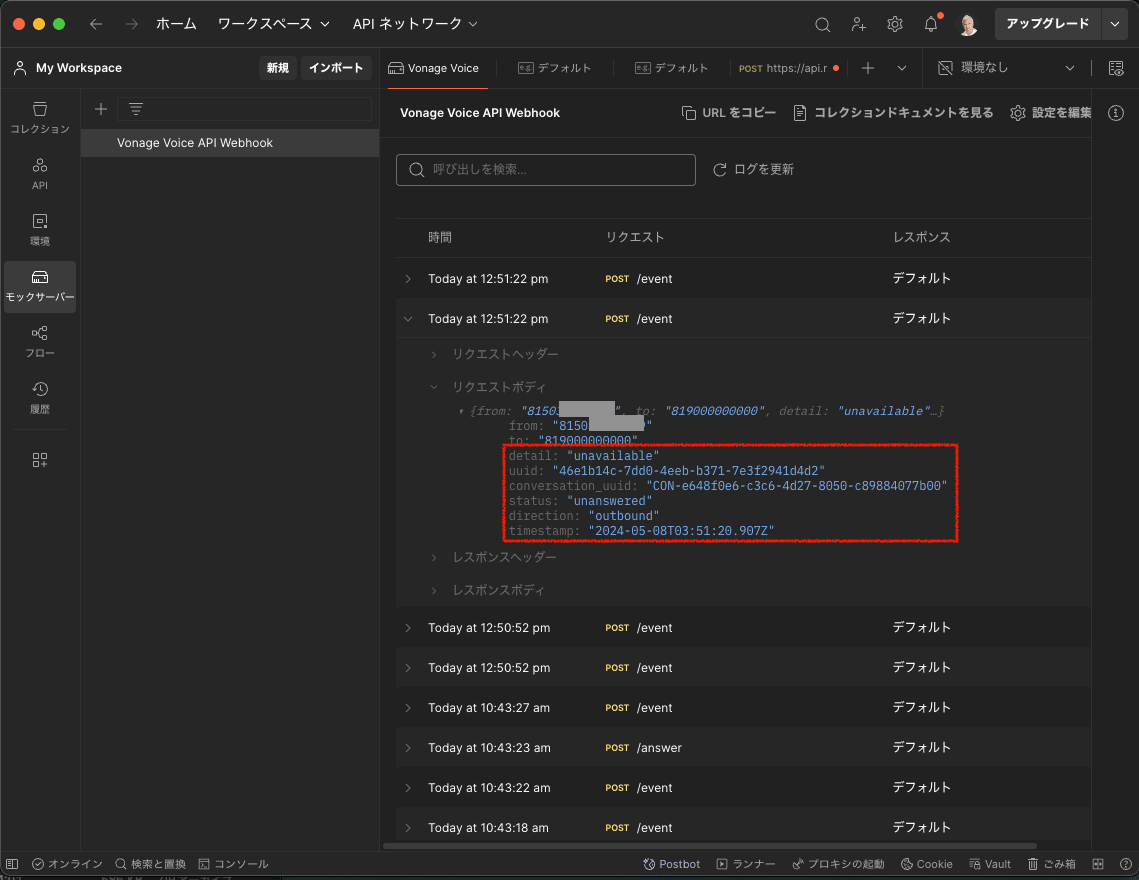Image resolution: width=1139 pixels, height=880 pixels.
Task: Click the New (新規) button
Action: pos(277,68)
